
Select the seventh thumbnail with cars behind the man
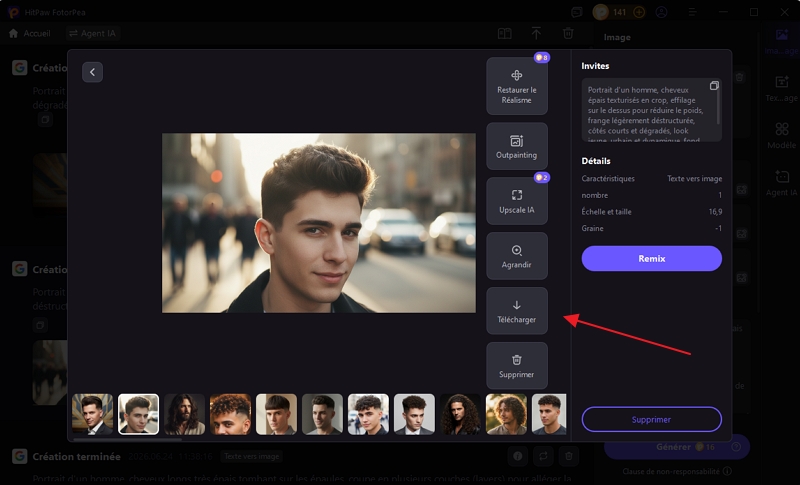click(x=368, y=414)
